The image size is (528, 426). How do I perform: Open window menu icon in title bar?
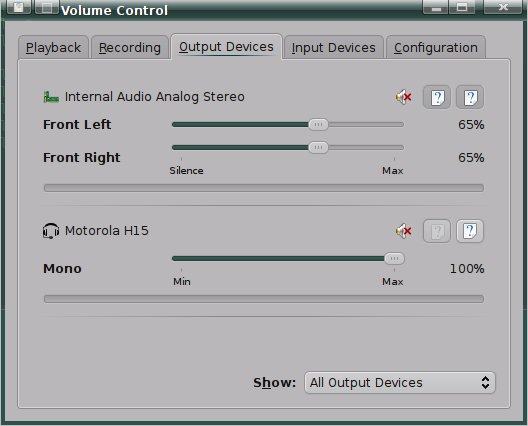(x=19, y=7)
